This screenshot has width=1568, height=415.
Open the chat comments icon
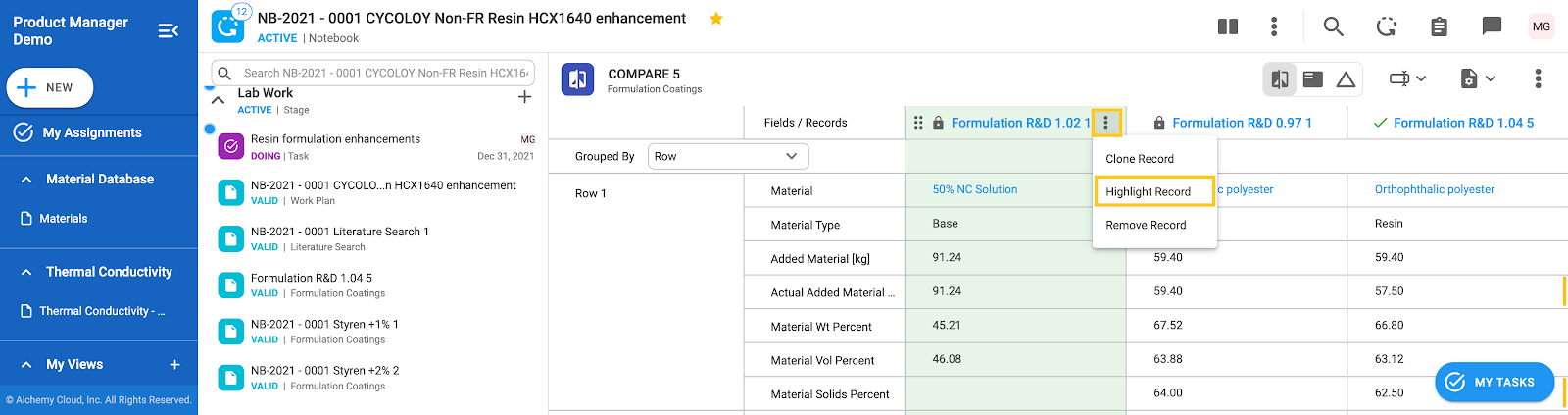click(1492, 26)
